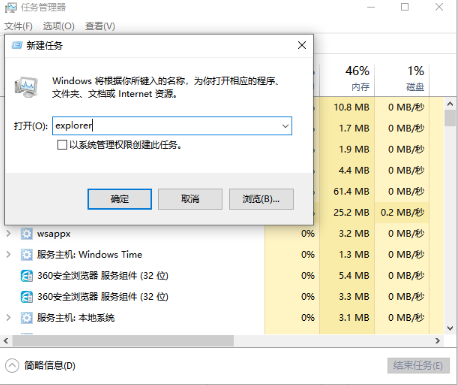The image size is (458, 385).
Task: Enable 以系统管理权限创建此任务 checkbox
Action: coord(62,145)
